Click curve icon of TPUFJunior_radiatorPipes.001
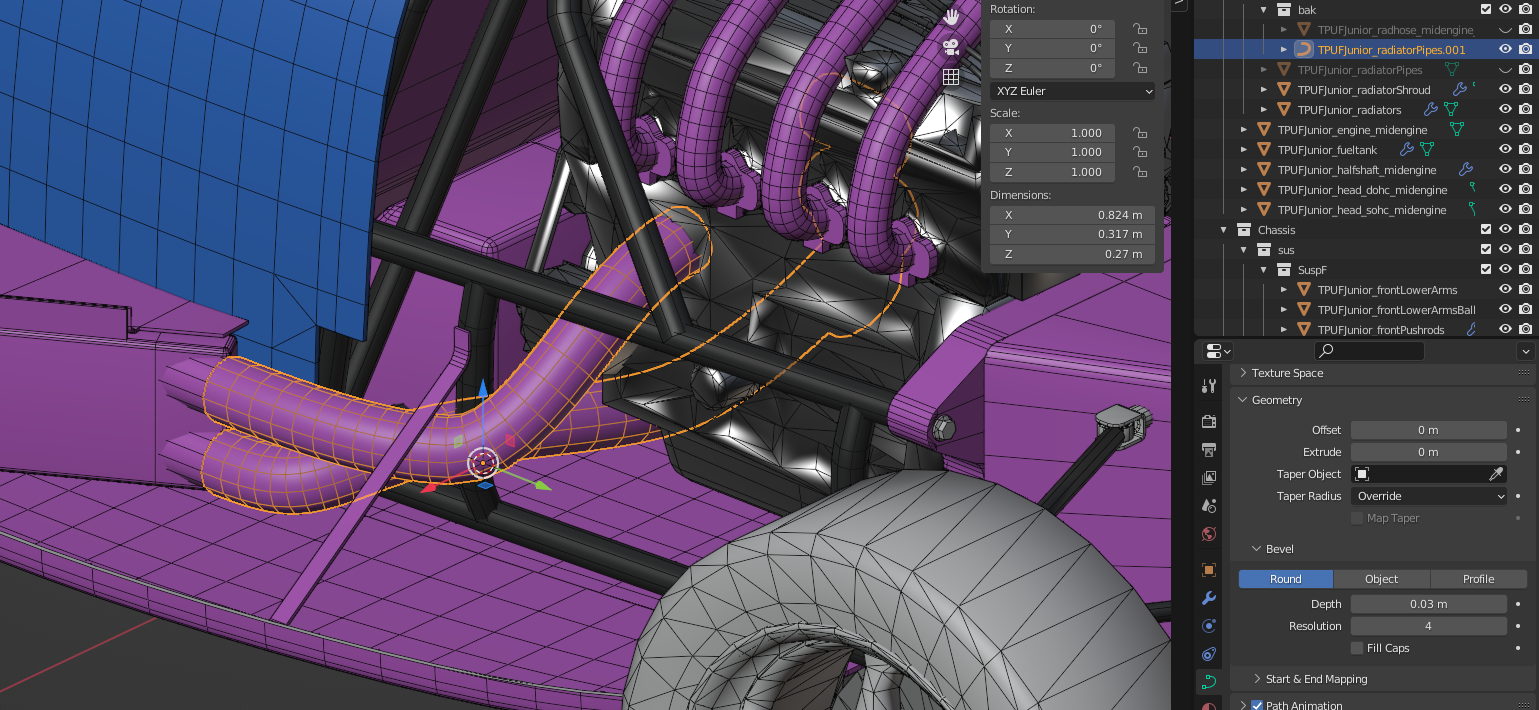 1304,49
